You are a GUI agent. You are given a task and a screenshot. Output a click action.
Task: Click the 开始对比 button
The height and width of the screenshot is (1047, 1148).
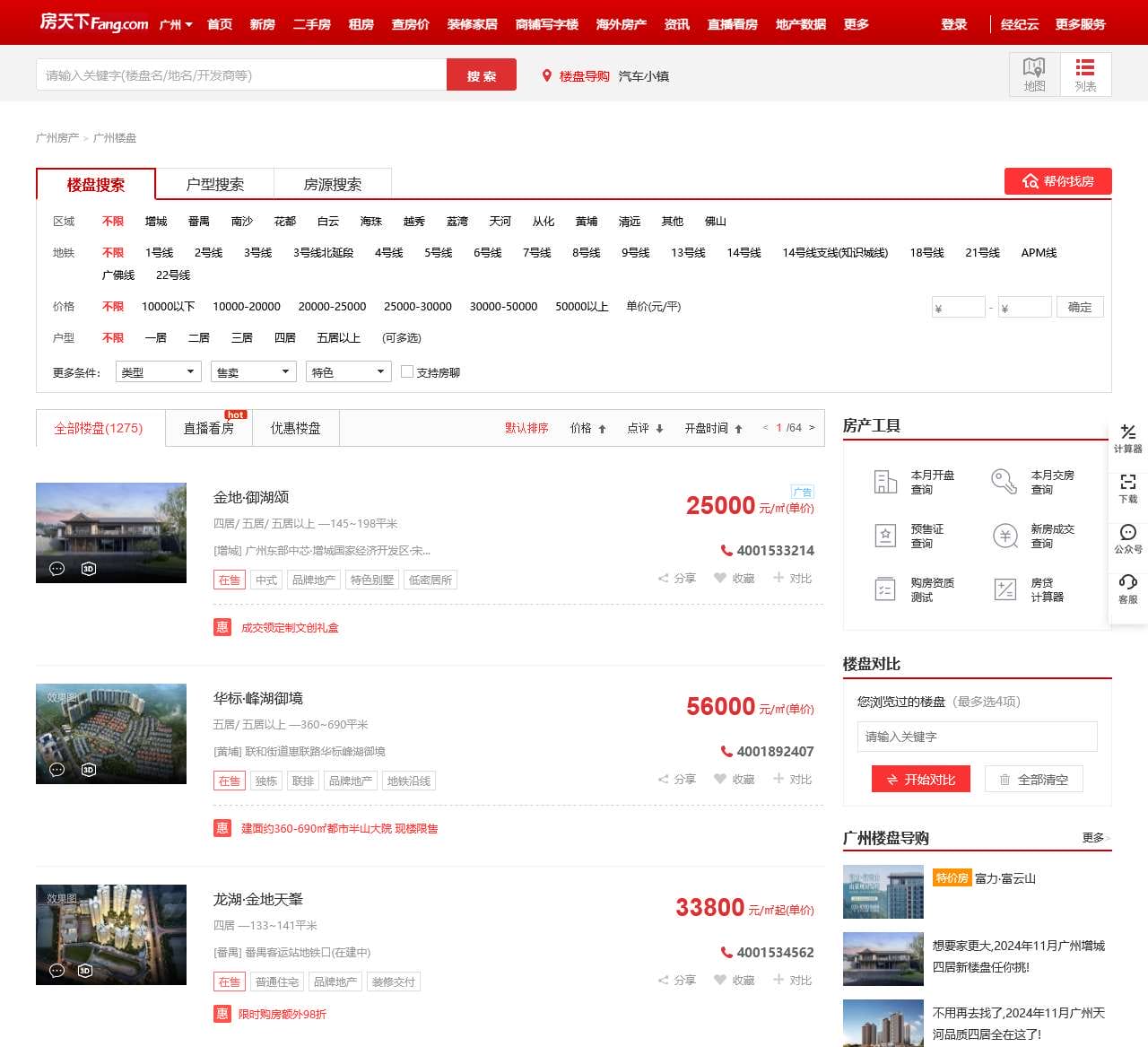[921, 780]
